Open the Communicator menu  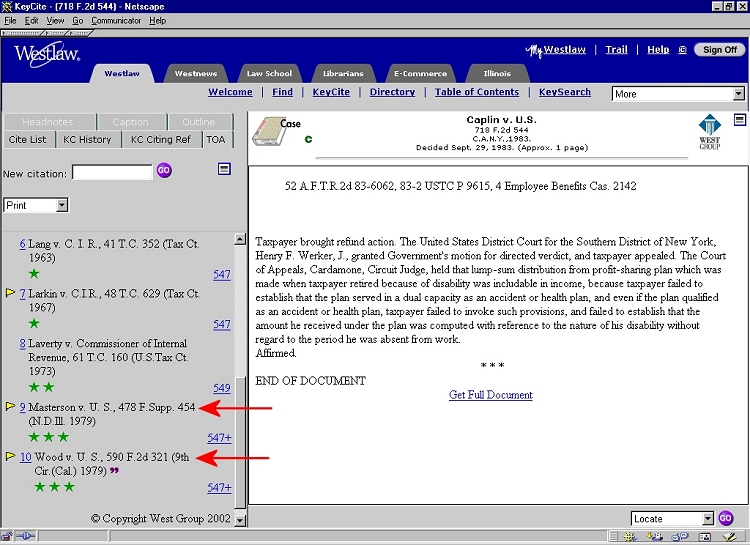[117, 20]
